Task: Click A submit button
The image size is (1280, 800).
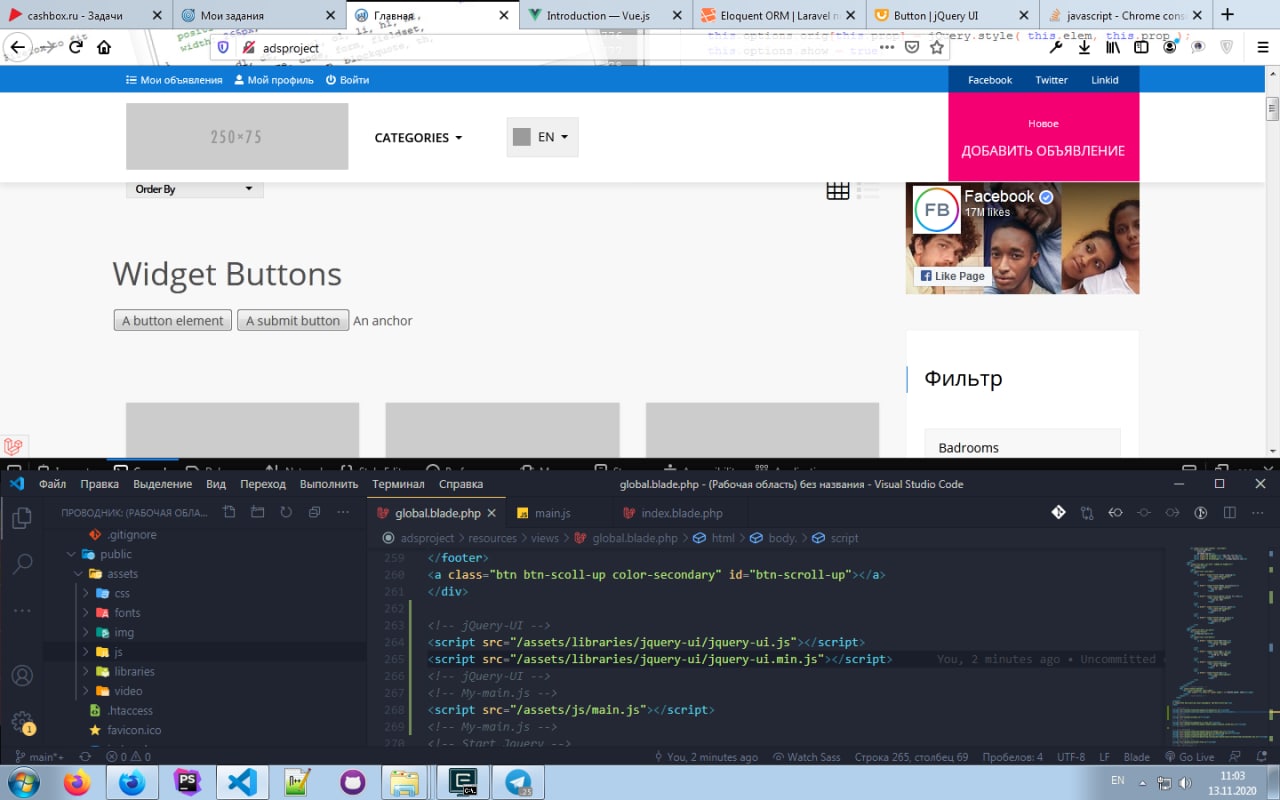Action: (x=293, y=320)
